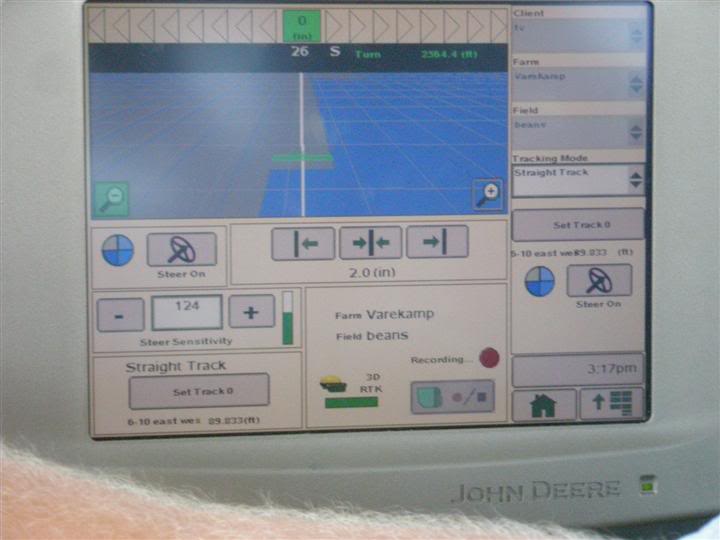Open the Farm dropdown showing Varekamp
720x540 pixels.
tap(579, 84)
